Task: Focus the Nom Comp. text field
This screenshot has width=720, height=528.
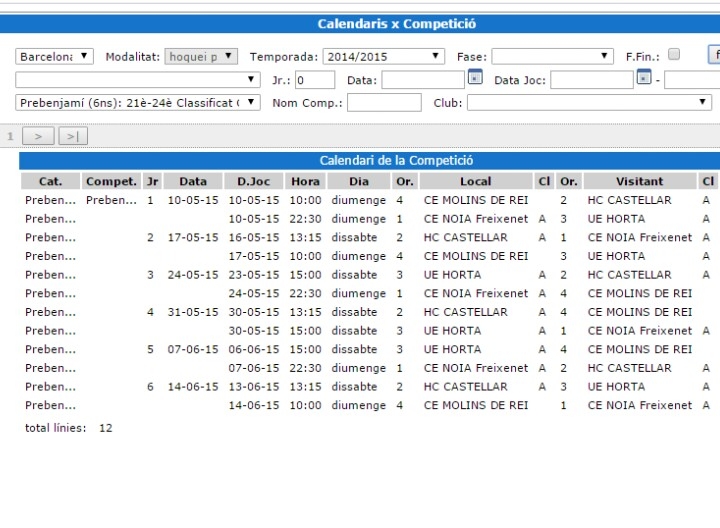Action: click(384, 102)
